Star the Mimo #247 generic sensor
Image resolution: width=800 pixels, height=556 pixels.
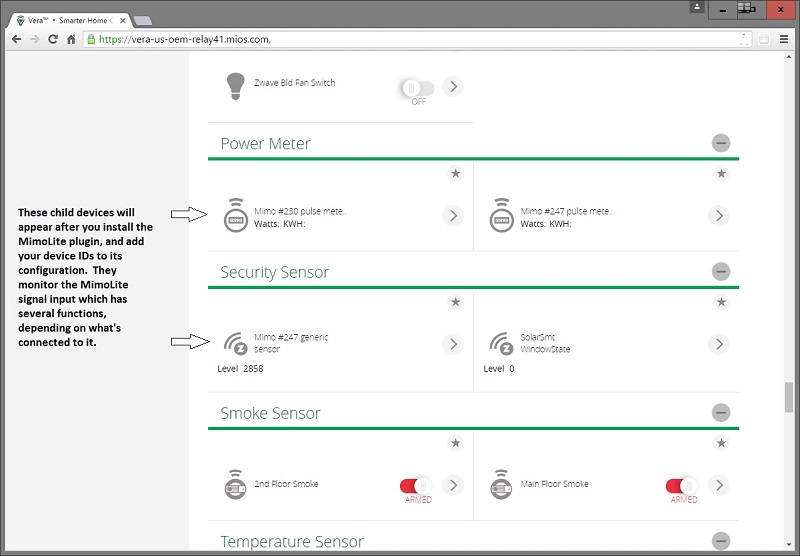click(x=456, y=302)
